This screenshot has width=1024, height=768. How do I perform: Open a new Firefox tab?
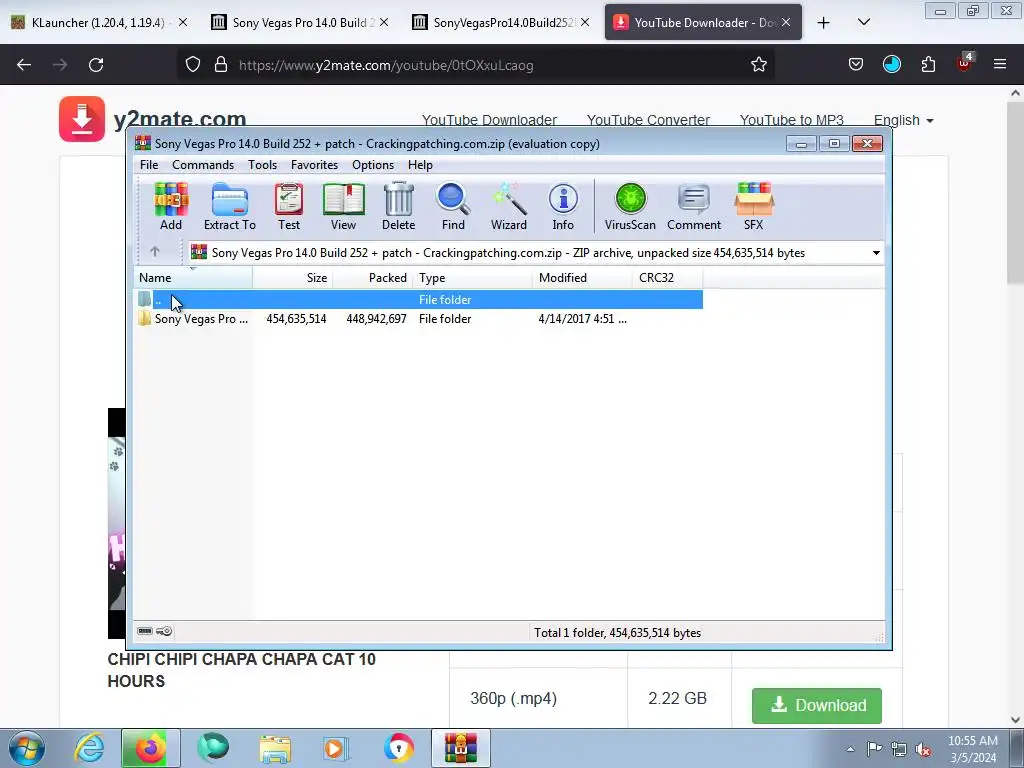point(824,22)
